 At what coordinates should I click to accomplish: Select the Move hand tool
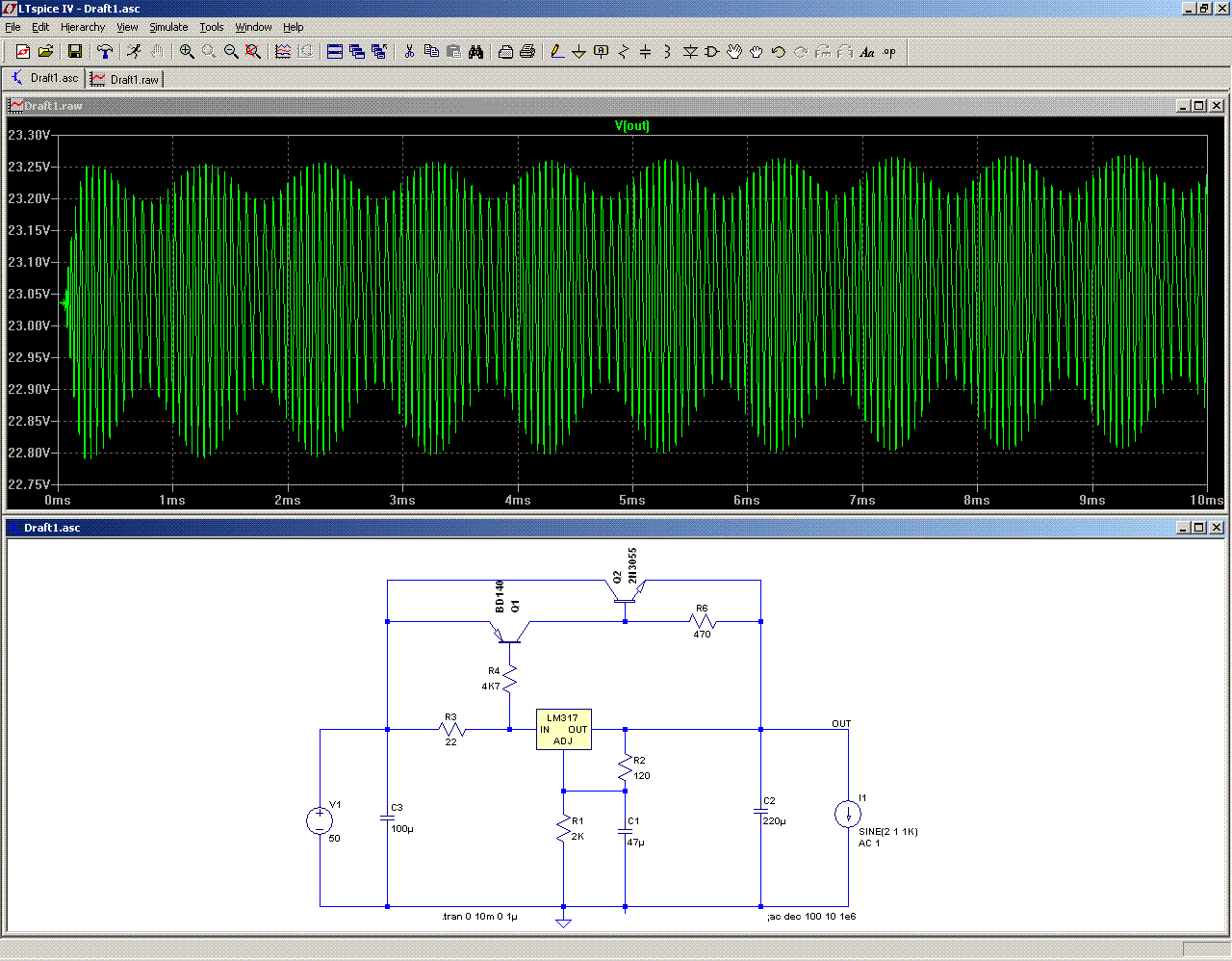(x=734, y=52)
